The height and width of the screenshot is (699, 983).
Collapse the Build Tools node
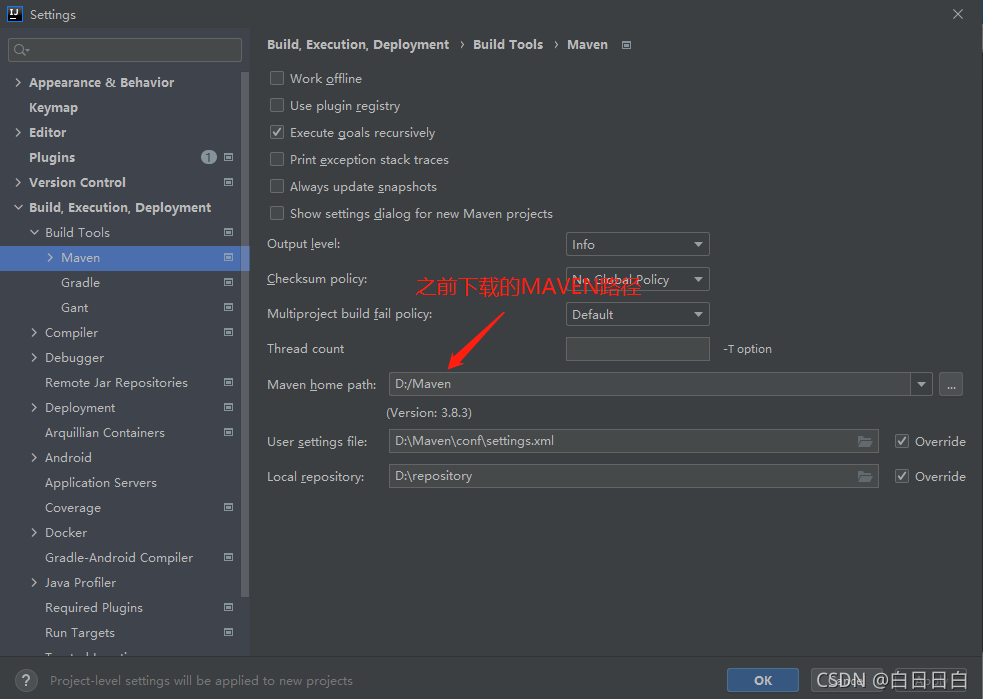(34, 233)
